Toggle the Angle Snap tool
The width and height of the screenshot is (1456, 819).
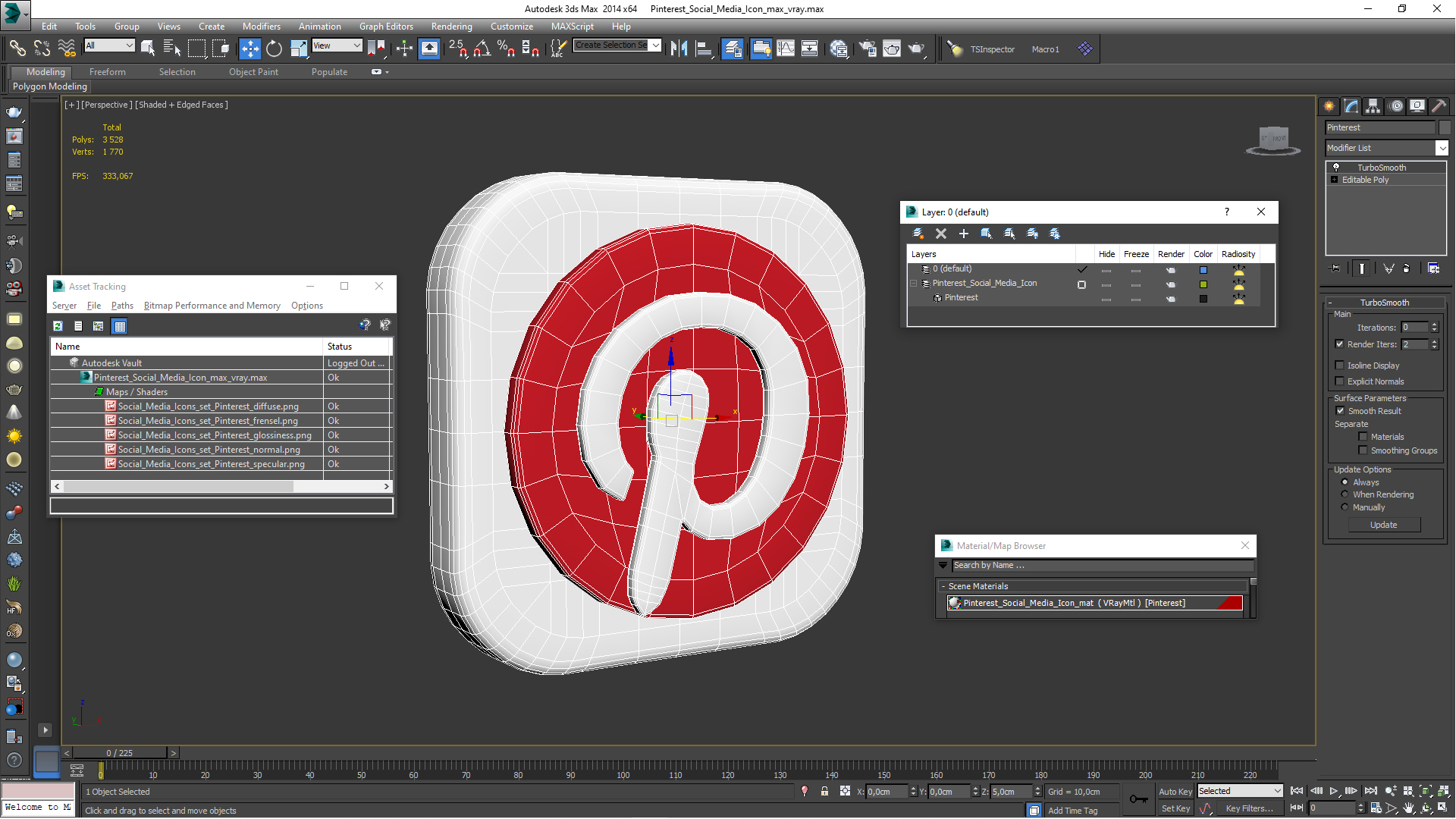click(x=482, y=49)
